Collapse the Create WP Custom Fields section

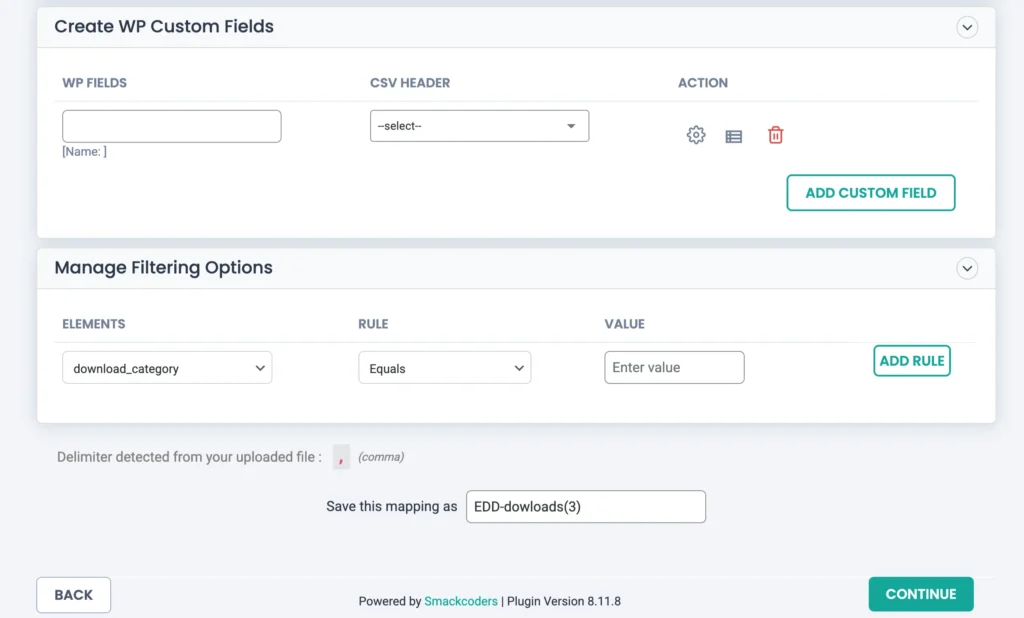[967, 27]
